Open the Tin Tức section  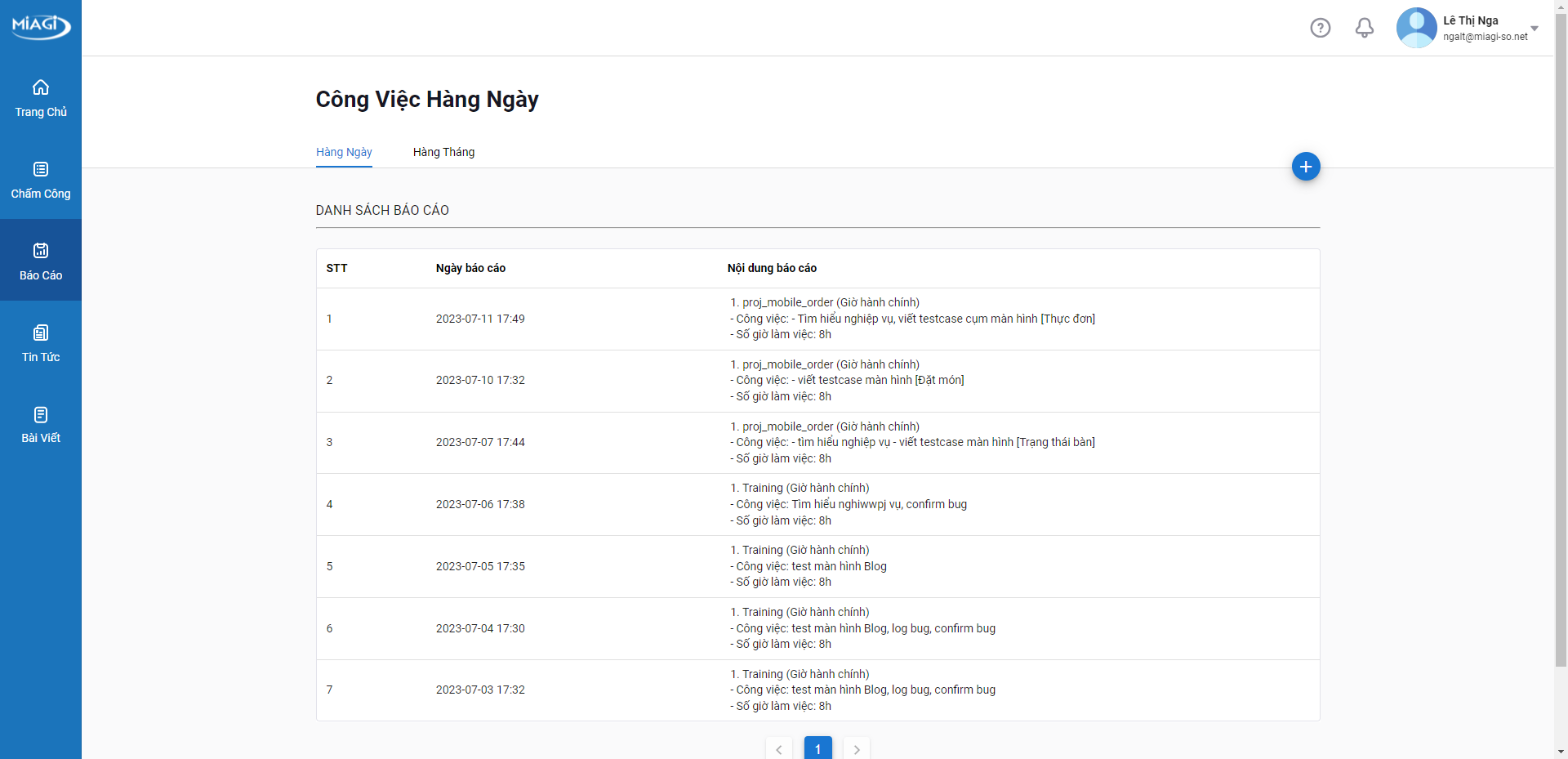41,342
